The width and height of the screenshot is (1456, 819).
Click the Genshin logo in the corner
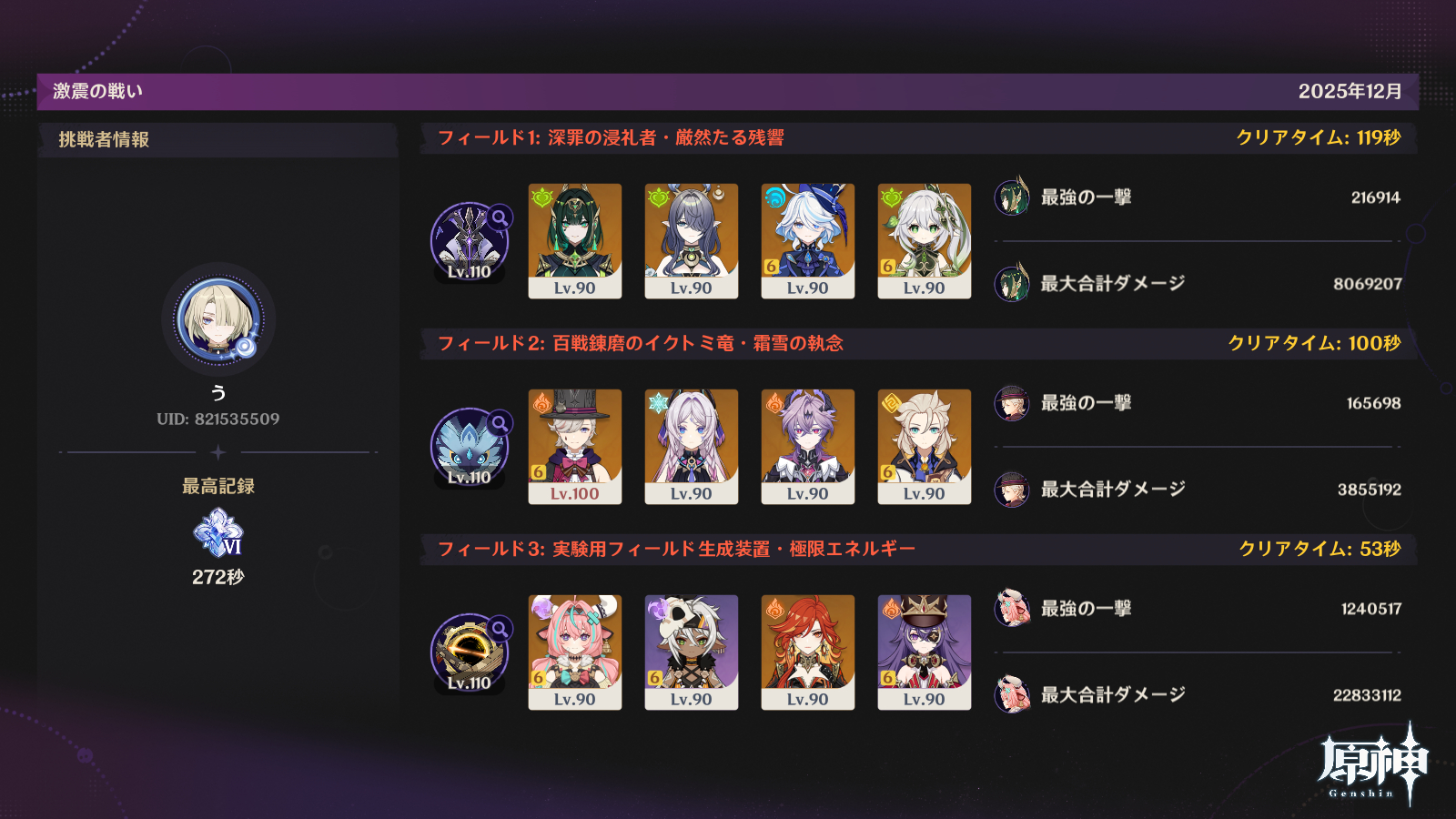1373,764
